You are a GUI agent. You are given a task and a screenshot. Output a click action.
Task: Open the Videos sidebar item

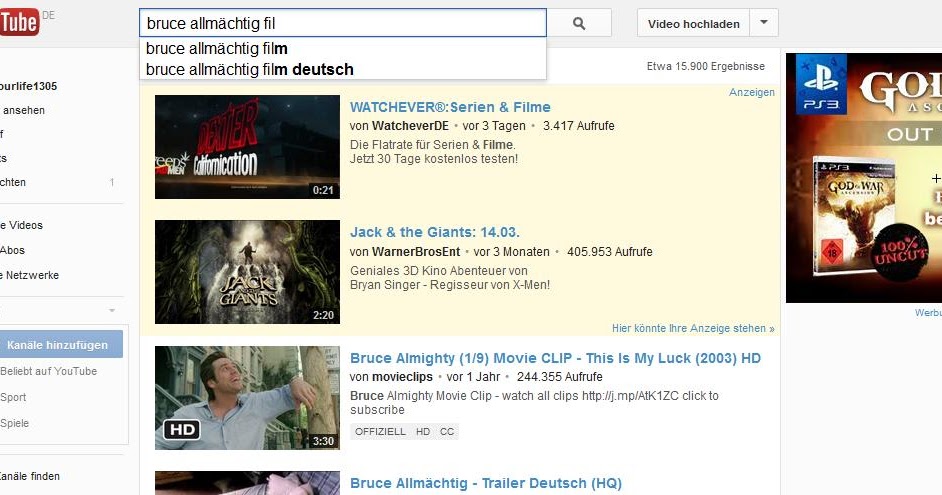coord(22,225)
